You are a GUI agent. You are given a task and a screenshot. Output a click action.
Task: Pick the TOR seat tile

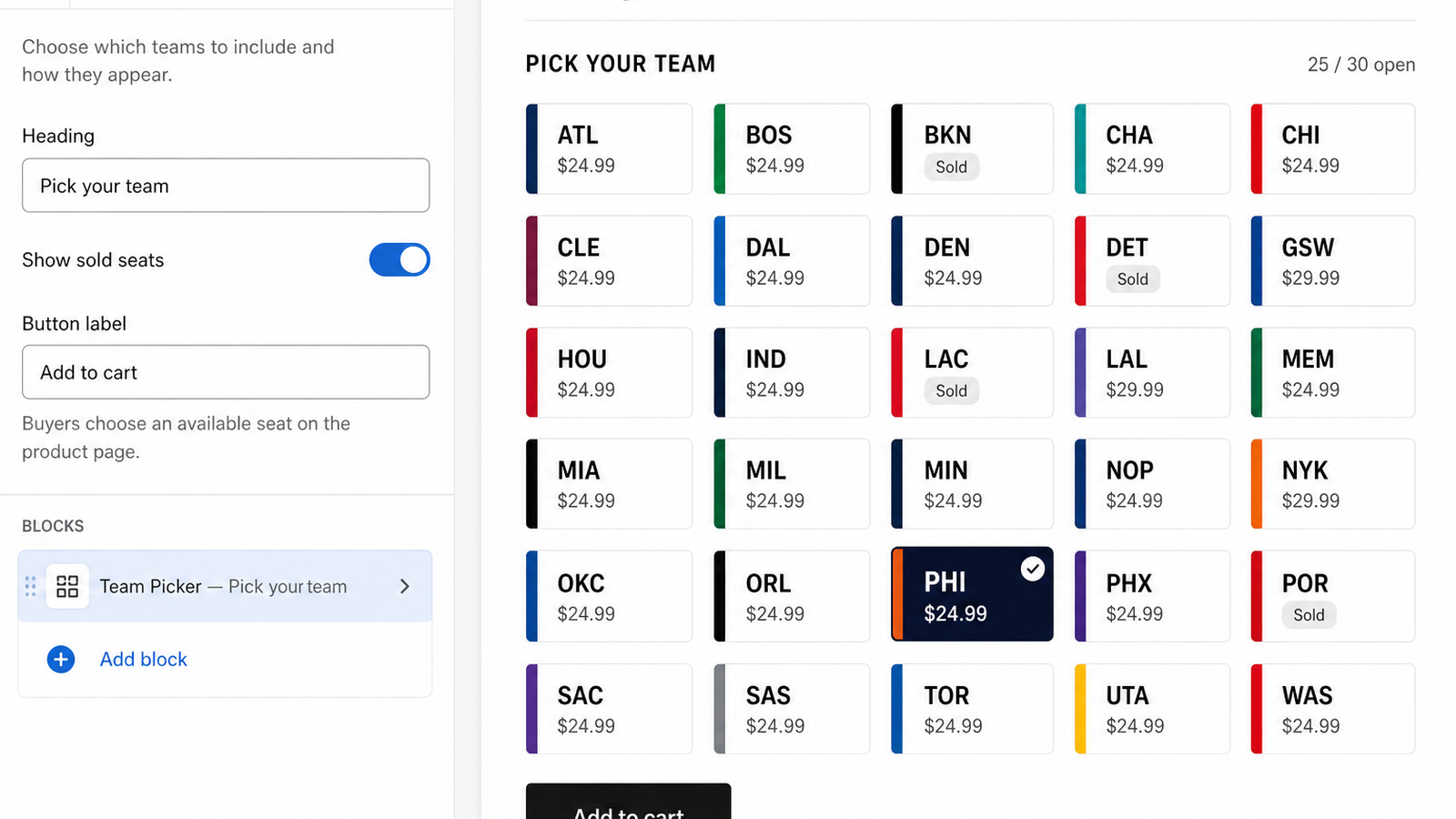point(972,709)
